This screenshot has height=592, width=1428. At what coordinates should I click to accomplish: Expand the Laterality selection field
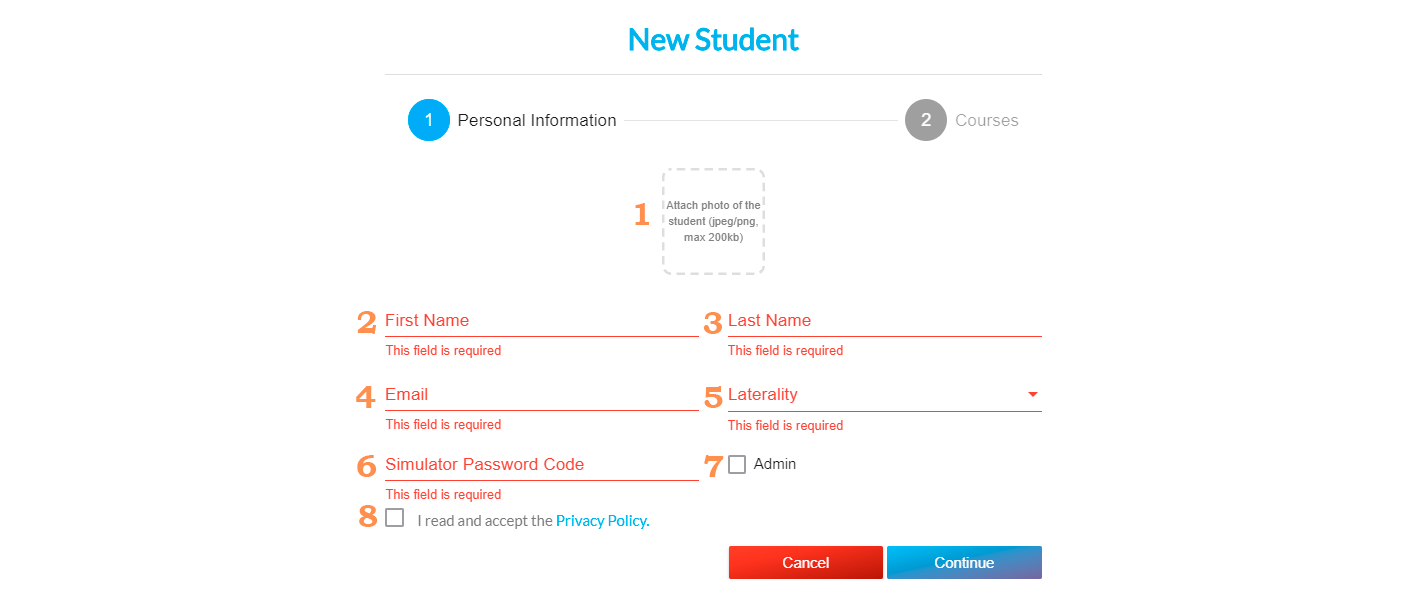click(x=870, y=394)
